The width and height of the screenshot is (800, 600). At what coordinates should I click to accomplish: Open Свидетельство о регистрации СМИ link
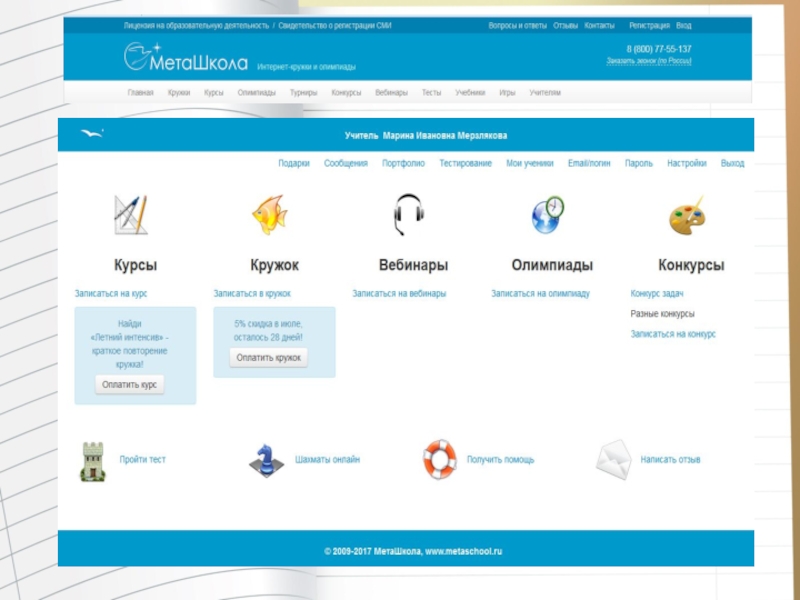tap(335, 26)
